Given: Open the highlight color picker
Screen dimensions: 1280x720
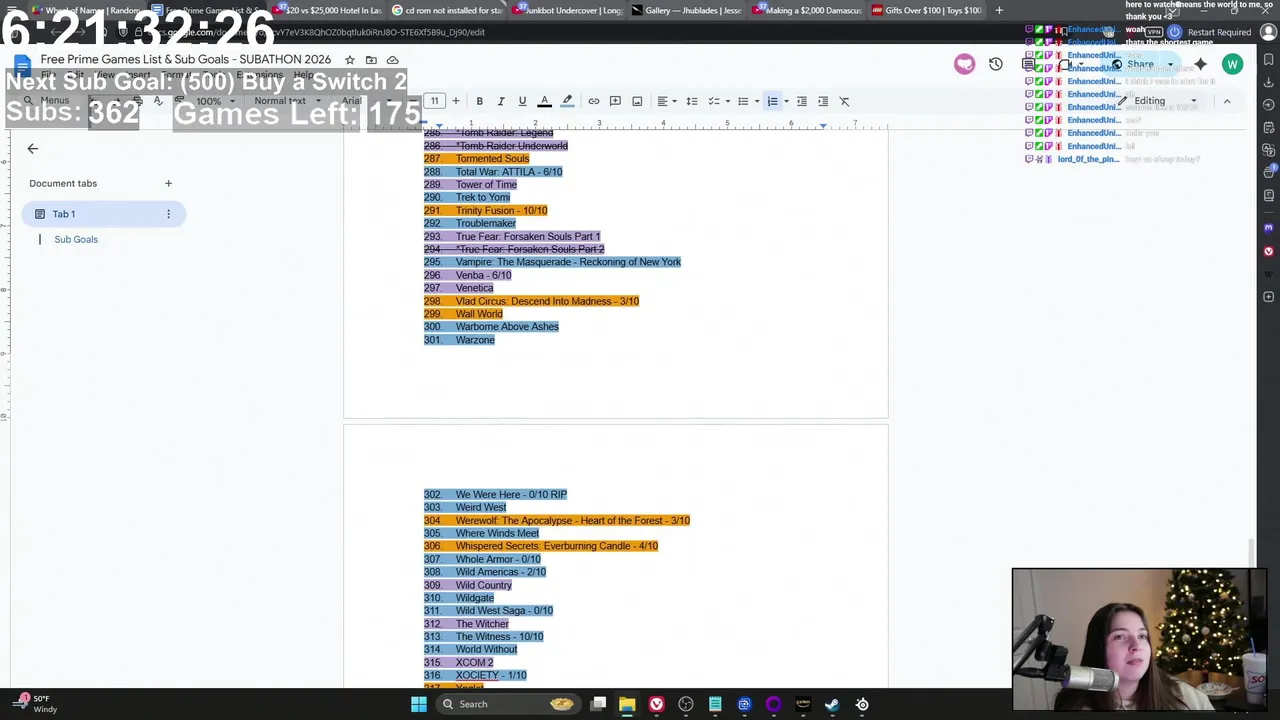Looking at the screenshot, I should click(567, 101).
